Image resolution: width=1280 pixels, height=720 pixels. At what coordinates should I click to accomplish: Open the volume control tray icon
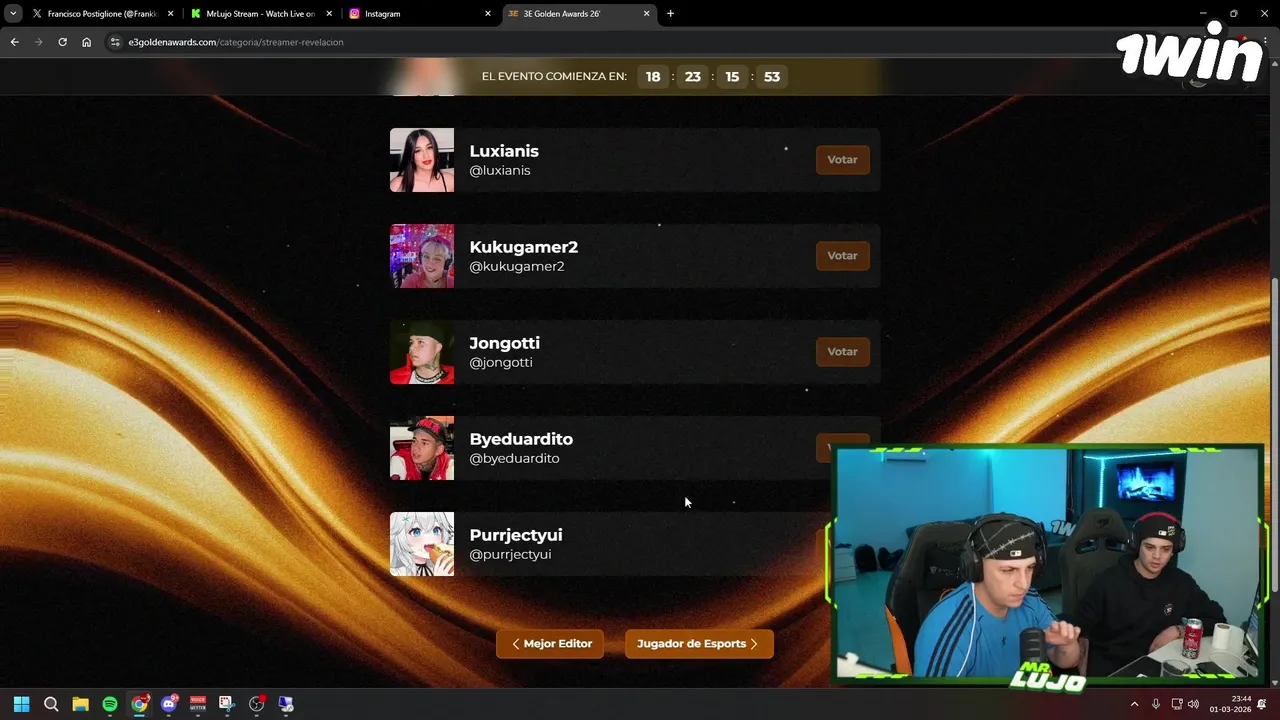pyautogui.click(x=1193, y=704)
